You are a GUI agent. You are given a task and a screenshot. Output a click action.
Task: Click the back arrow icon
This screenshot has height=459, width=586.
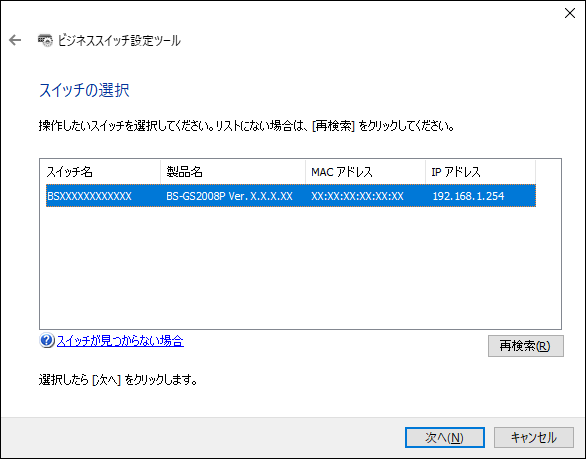point(15,40)
